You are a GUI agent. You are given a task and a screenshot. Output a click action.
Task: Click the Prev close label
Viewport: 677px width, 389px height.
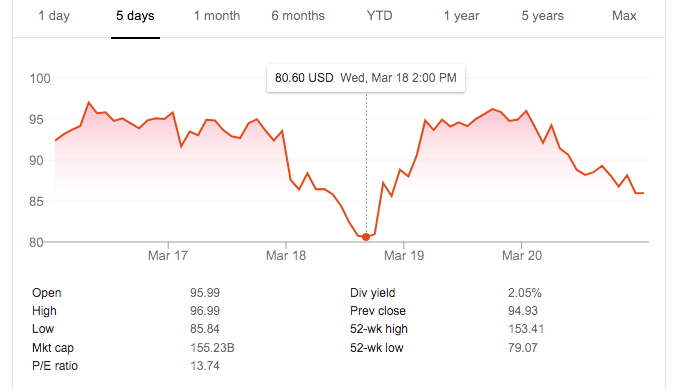pos(378,311)
